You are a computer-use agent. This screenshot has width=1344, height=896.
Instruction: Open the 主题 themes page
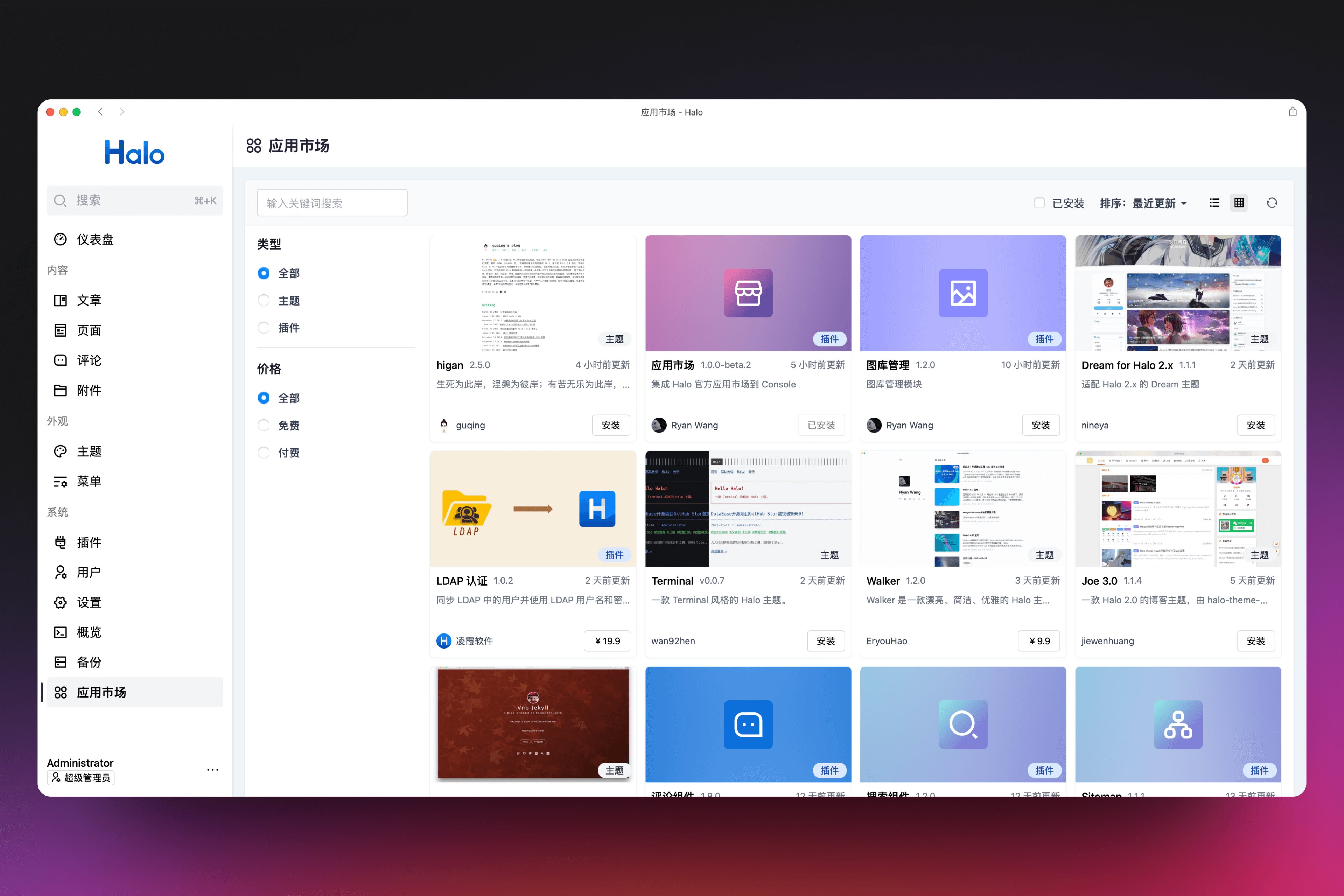pos(89,451)
